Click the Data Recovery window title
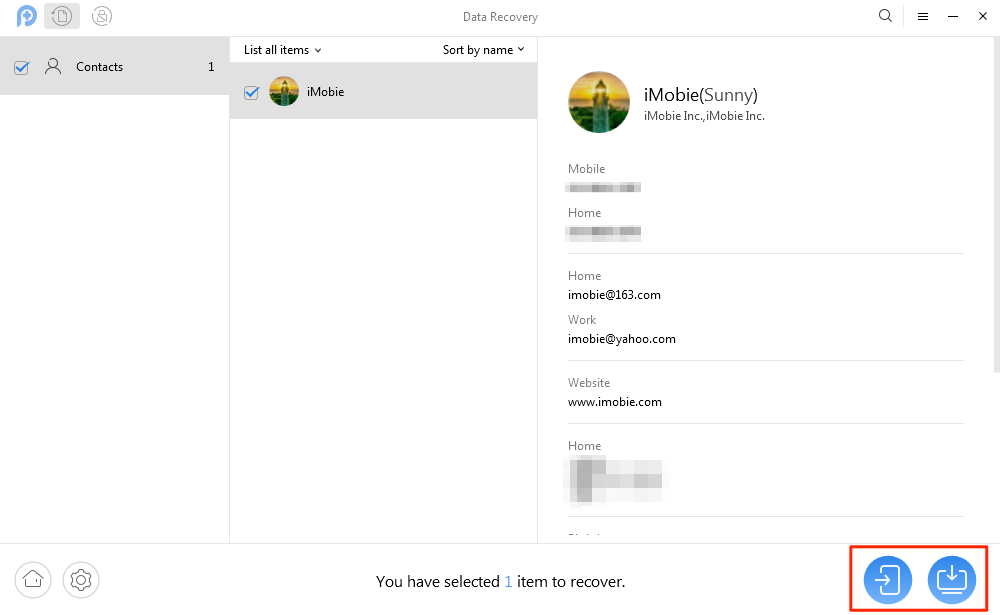Viewport: 1000px width, 615px height. 500,17
